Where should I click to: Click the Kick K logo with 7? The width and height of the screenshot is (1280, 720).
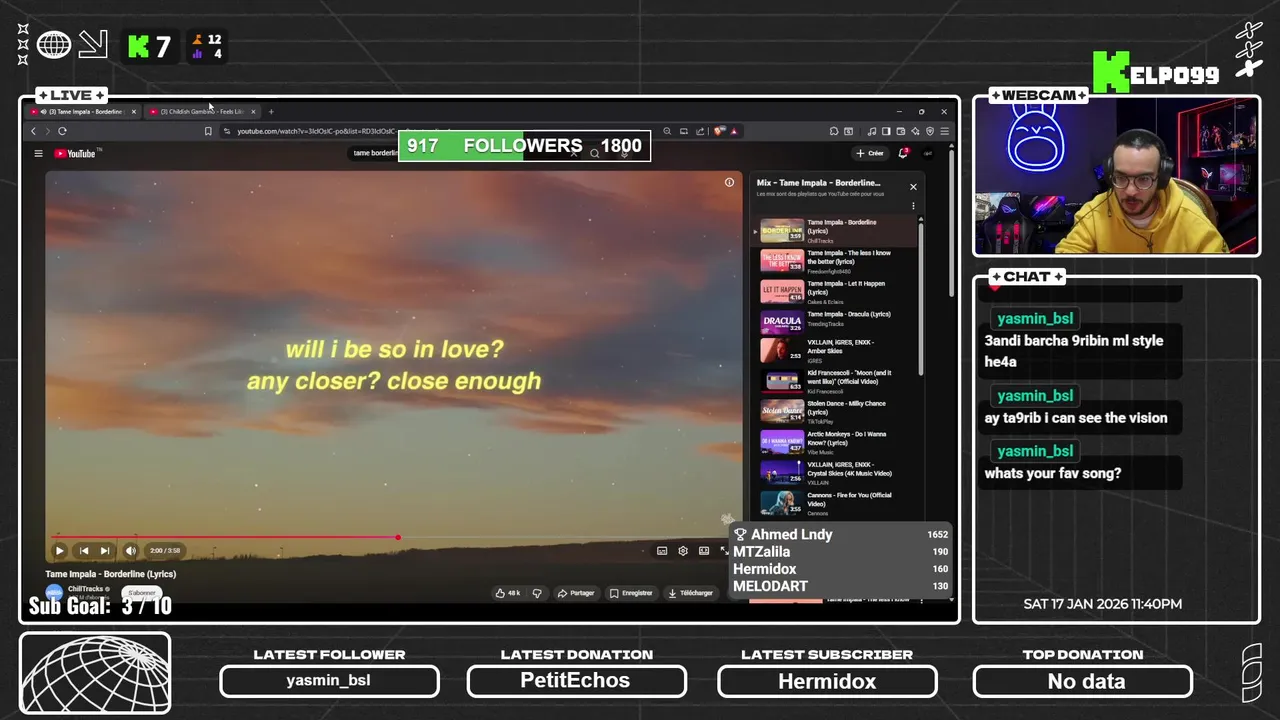pyautogui.click(x=149, y=46)
